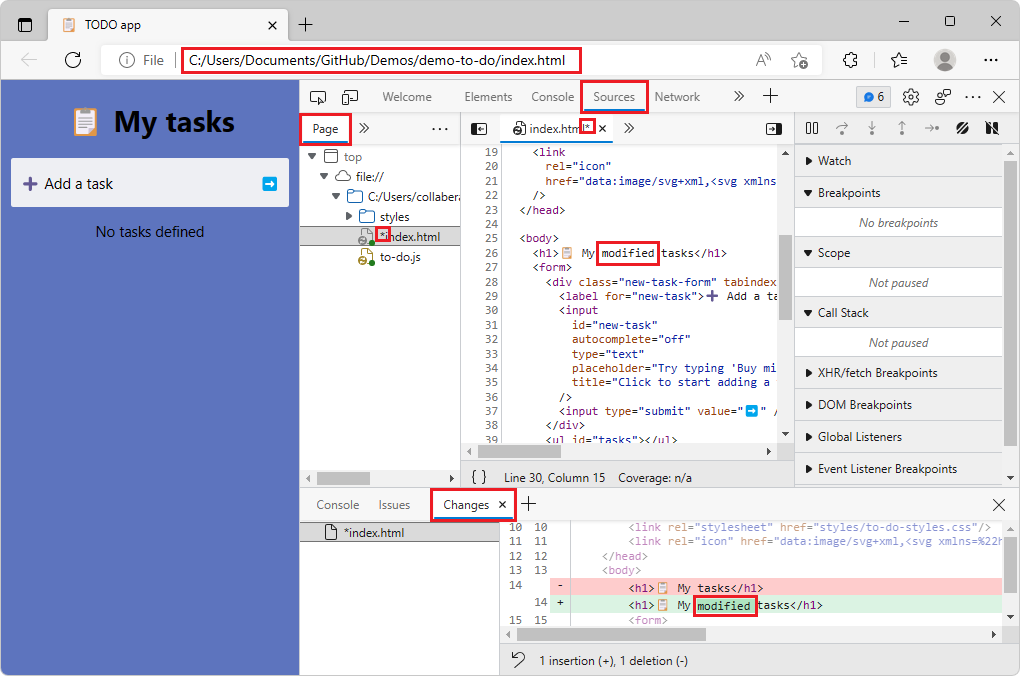Submit new task with arrow button
Viewport: 1020px width, 676px height.
tap(269, 184)
